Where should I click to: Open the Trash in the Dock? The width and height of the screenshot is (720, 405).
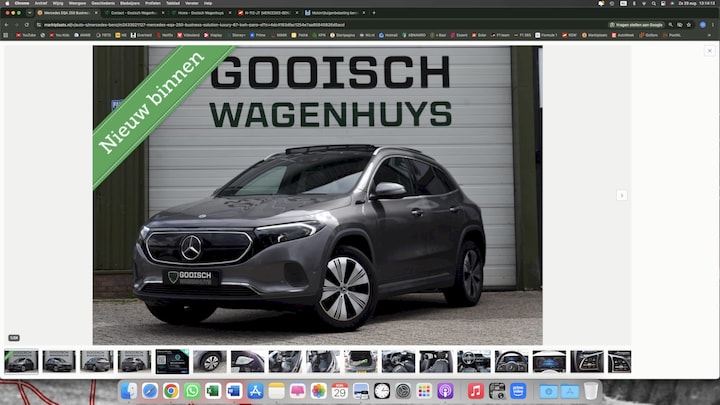[x=591, y=391]
